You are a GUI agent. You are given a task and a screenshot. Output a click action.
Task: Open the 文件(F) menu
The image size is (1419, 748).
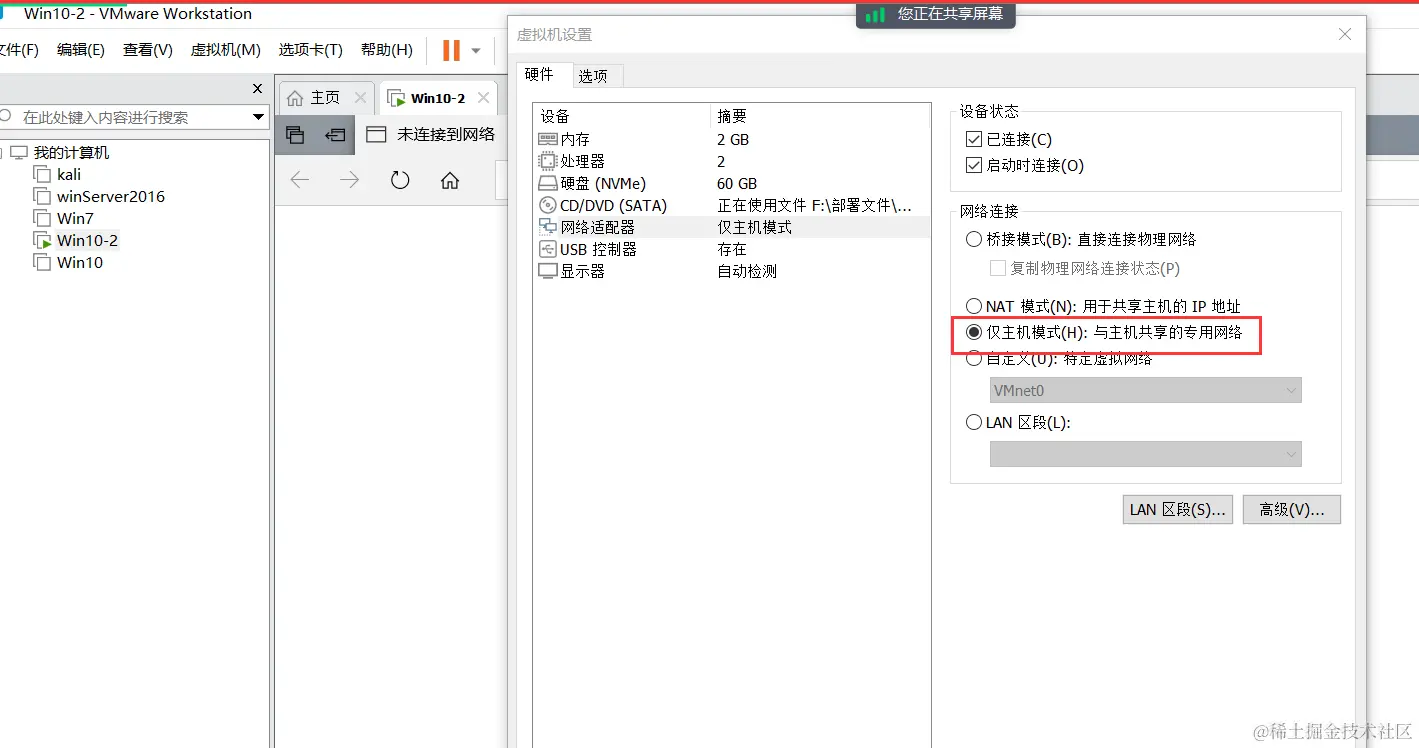click(x=18, y=50)
